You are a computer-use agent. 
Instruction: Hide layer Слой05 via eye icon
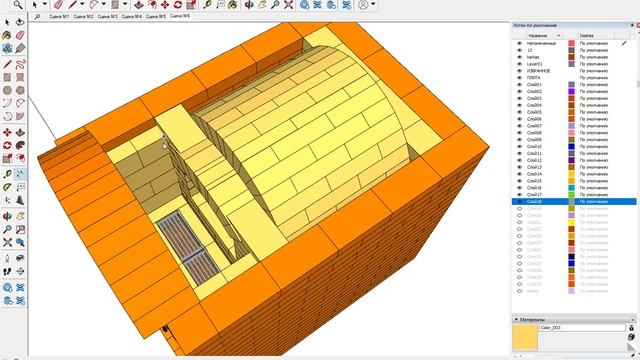(x=519, y=112)
